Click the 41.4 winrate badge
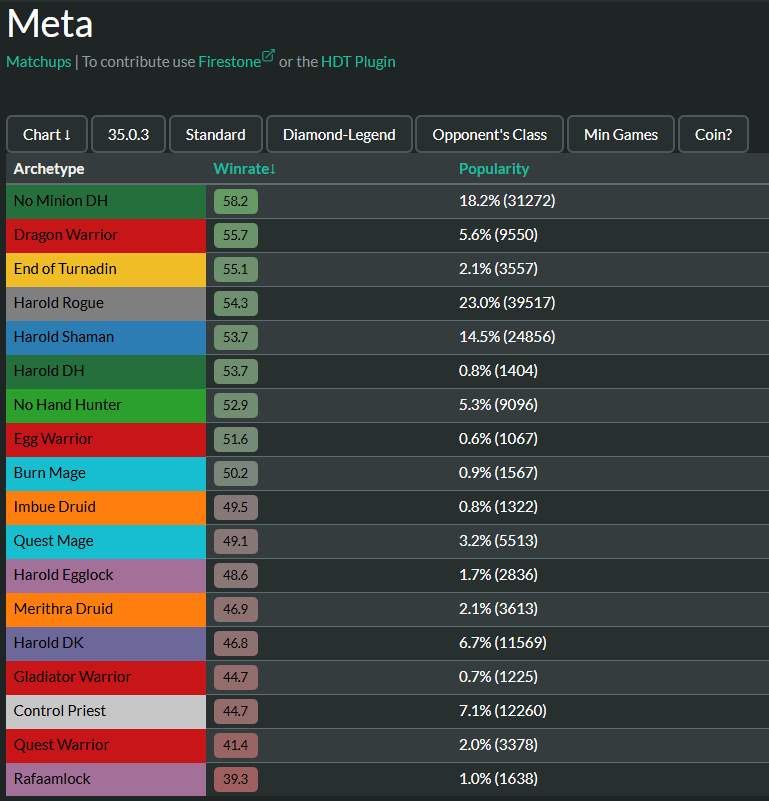The width and height of the screenshot is (769, 801). (x=236, y=745)
